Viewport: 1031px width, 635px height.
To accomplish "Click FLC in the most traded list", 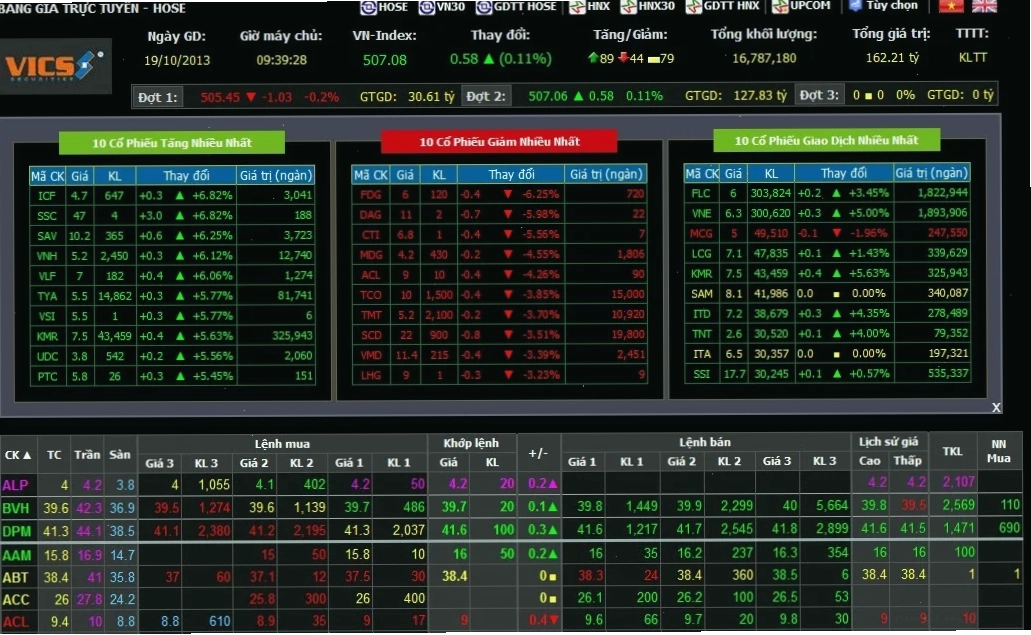I will (701, 193).
